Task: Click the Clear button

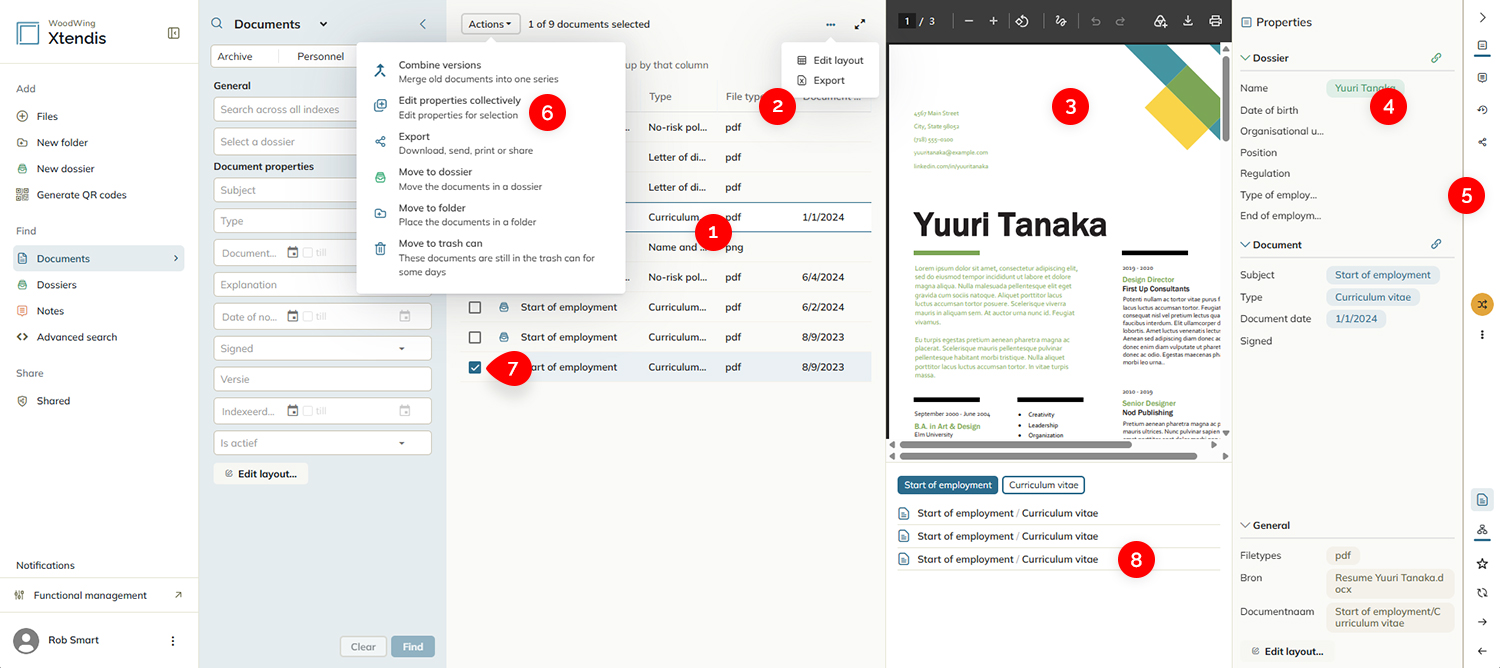Action: (x=363, y=647)
